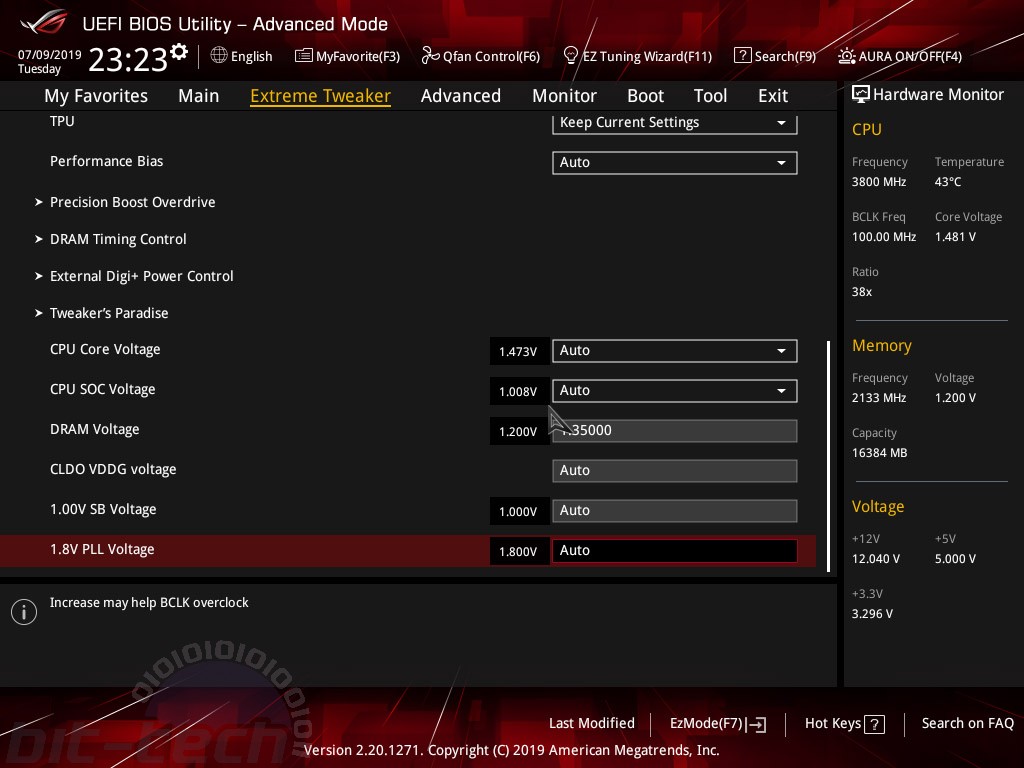Screen dimensions: 1024x768
Task: Click Search on FAQ link
Action: point(968,724)
